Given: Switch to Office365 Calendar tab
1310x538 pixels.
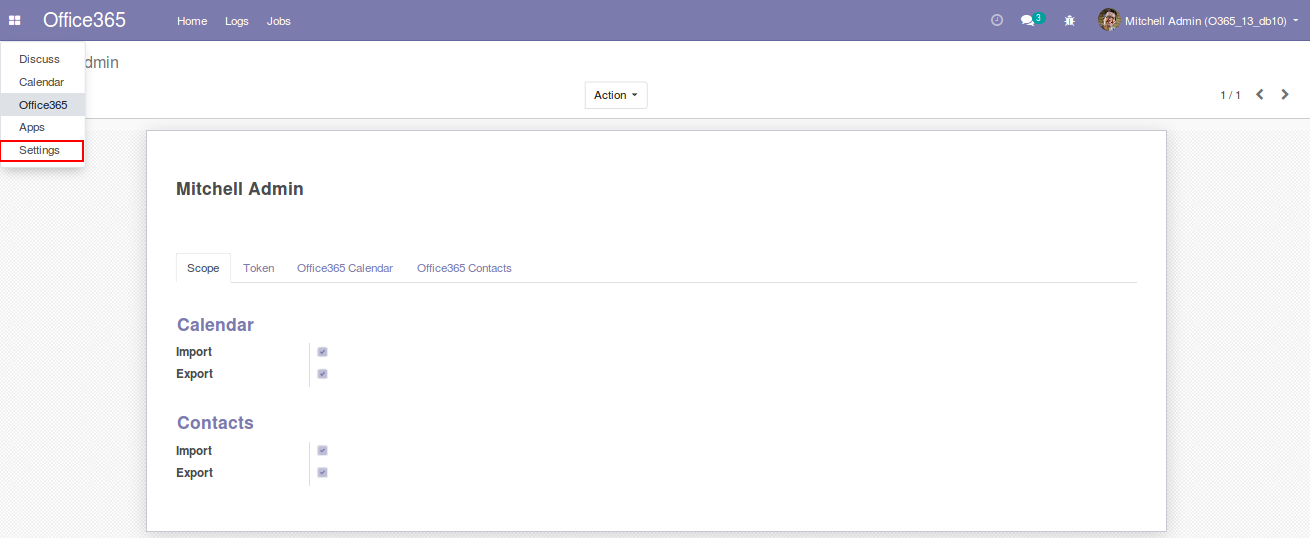Looking at the screenshot, I should [x=345, y=268].
